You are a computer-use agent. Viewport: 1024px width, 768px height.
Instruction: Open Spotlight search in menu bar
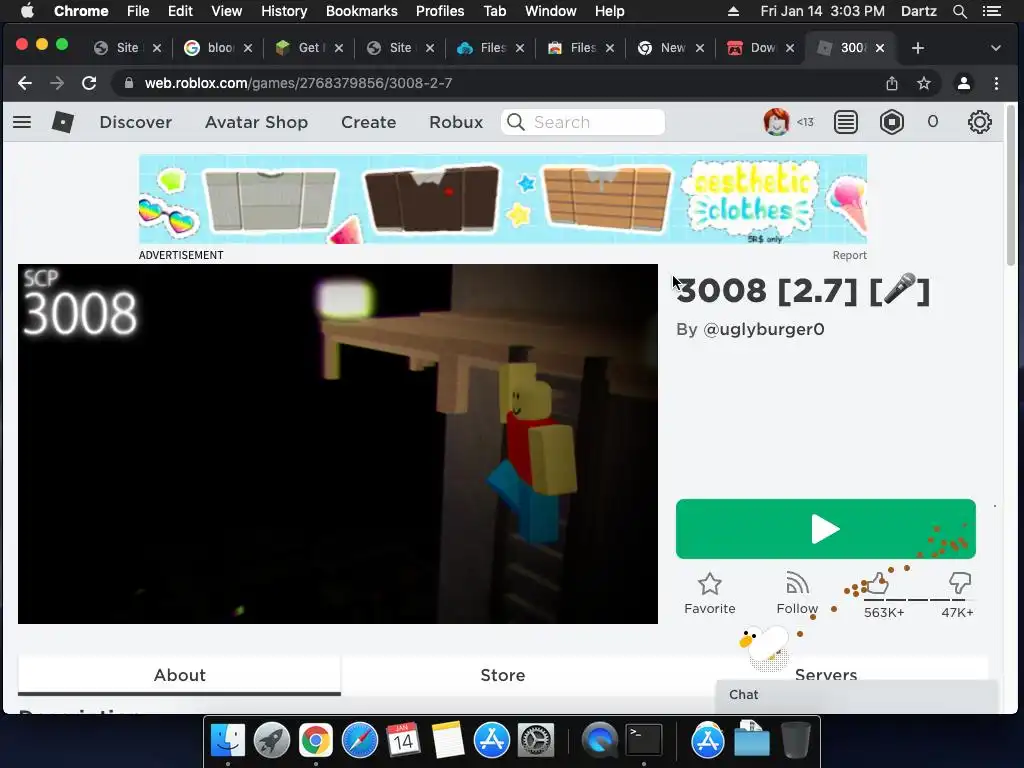(x=959, y=11)
